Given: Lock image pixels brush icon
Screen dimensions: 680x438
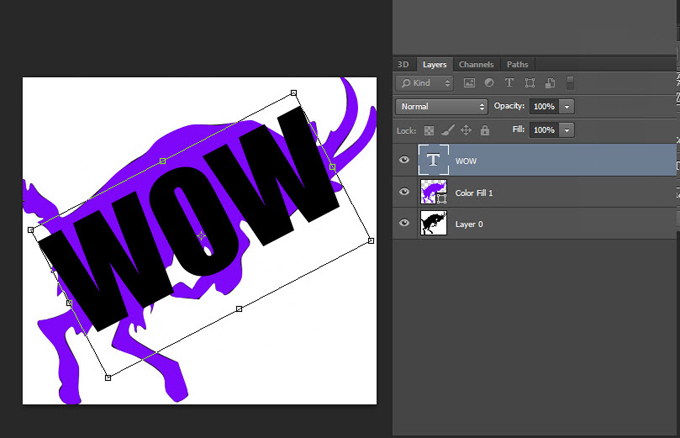Looking at the screenshot, I should 448,130.
